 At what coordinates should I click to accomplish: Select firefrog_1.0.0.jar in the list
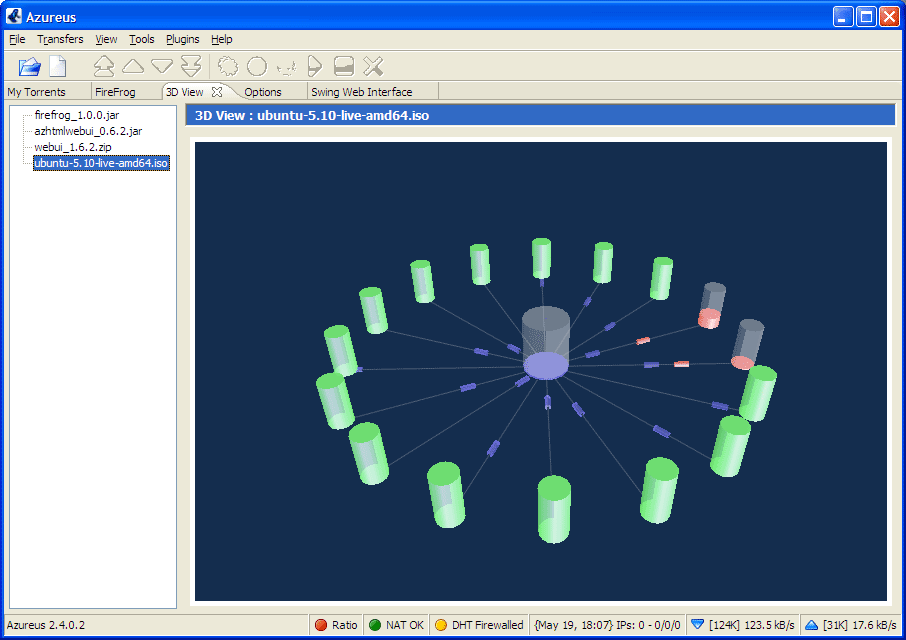(x=77, y=115)
